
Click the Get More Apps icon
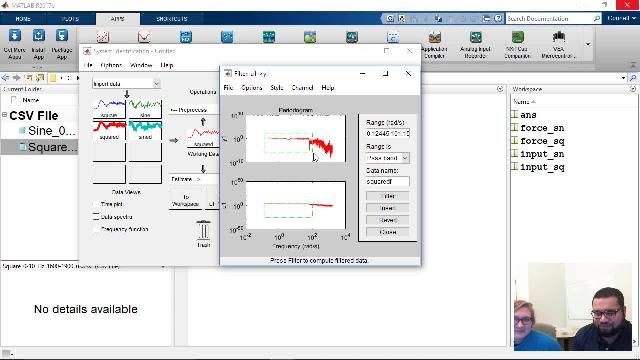pyautogui.click(x=15, y=36)
